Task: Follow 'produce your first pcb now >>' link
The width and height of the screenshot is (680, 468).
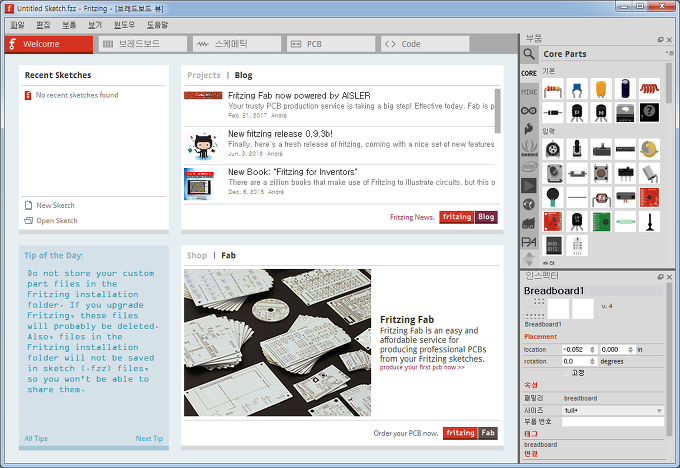Action: click(x=422, y=367)
